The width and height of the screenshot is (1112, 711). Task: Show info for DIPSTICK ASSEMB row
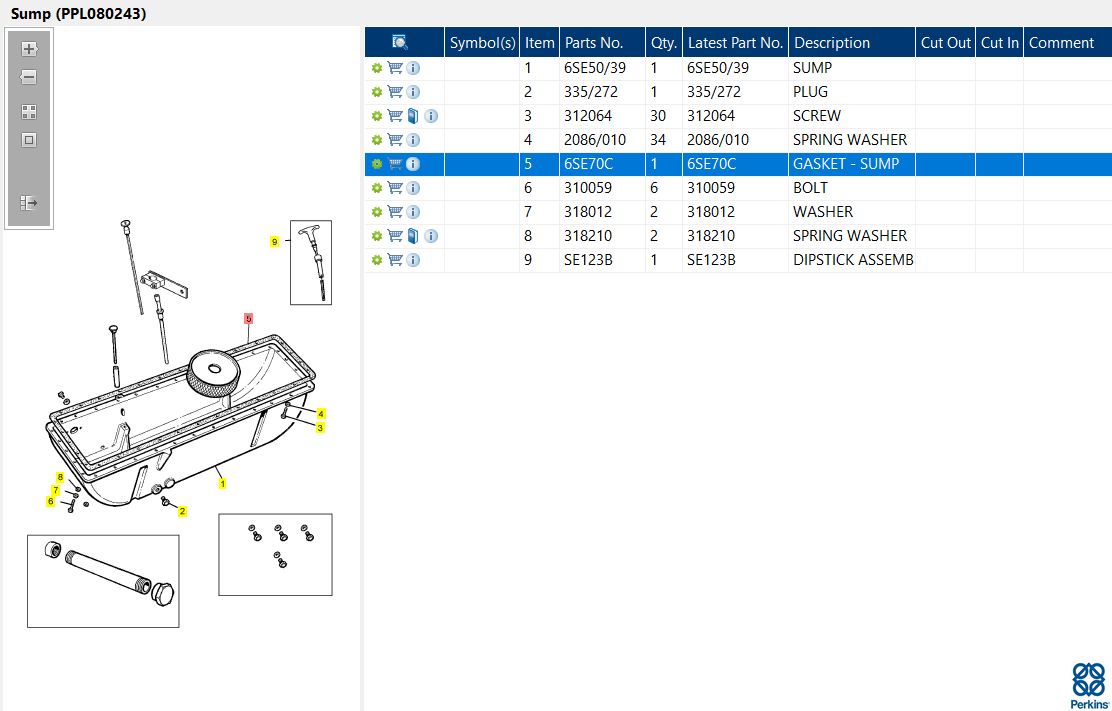[413, 260]
